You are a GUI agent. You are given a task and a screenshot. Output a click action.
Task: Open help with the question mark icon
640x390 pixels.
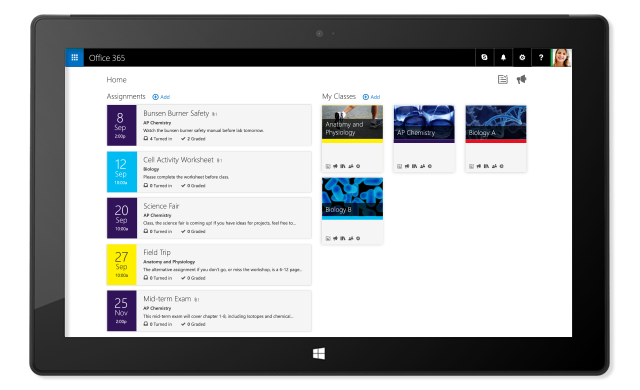click(x=541, y=58)
